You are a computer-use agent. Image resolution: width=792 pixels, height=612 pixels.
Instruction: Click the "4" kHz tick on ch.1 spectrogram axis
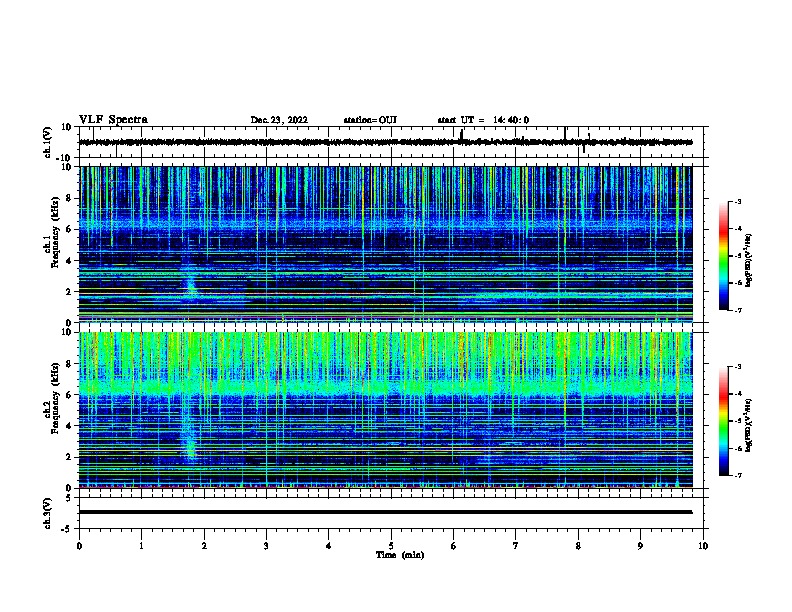(x=69, y=261)
